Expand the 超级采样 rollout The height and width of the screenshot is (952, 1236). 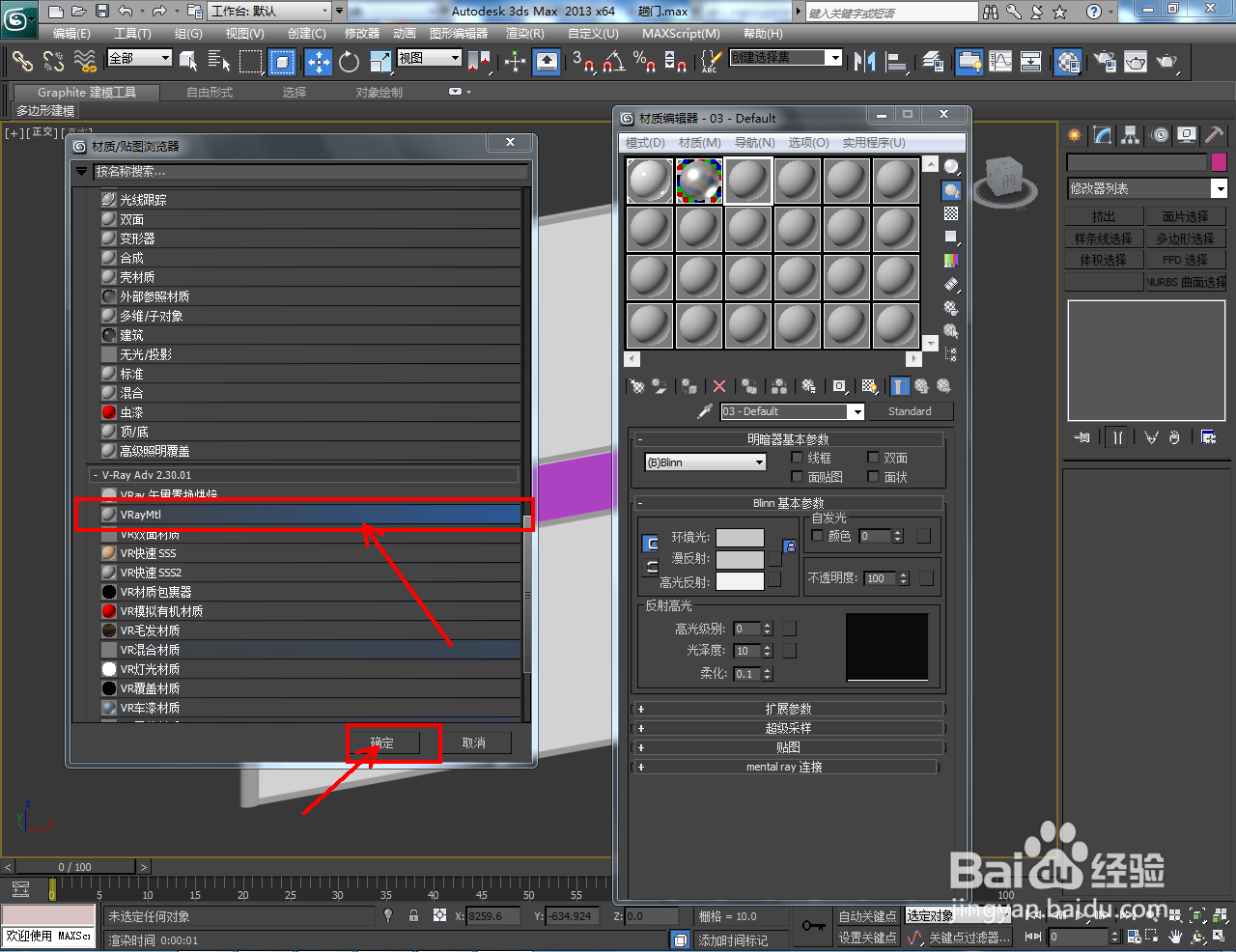point(788,728)
